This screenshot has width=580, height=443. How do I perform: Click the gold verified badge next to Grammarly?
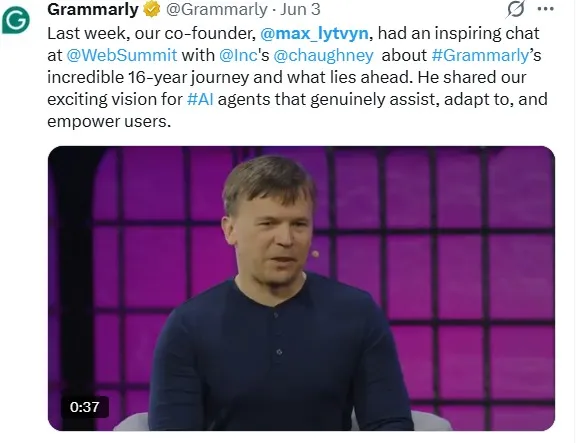[151, 10]
